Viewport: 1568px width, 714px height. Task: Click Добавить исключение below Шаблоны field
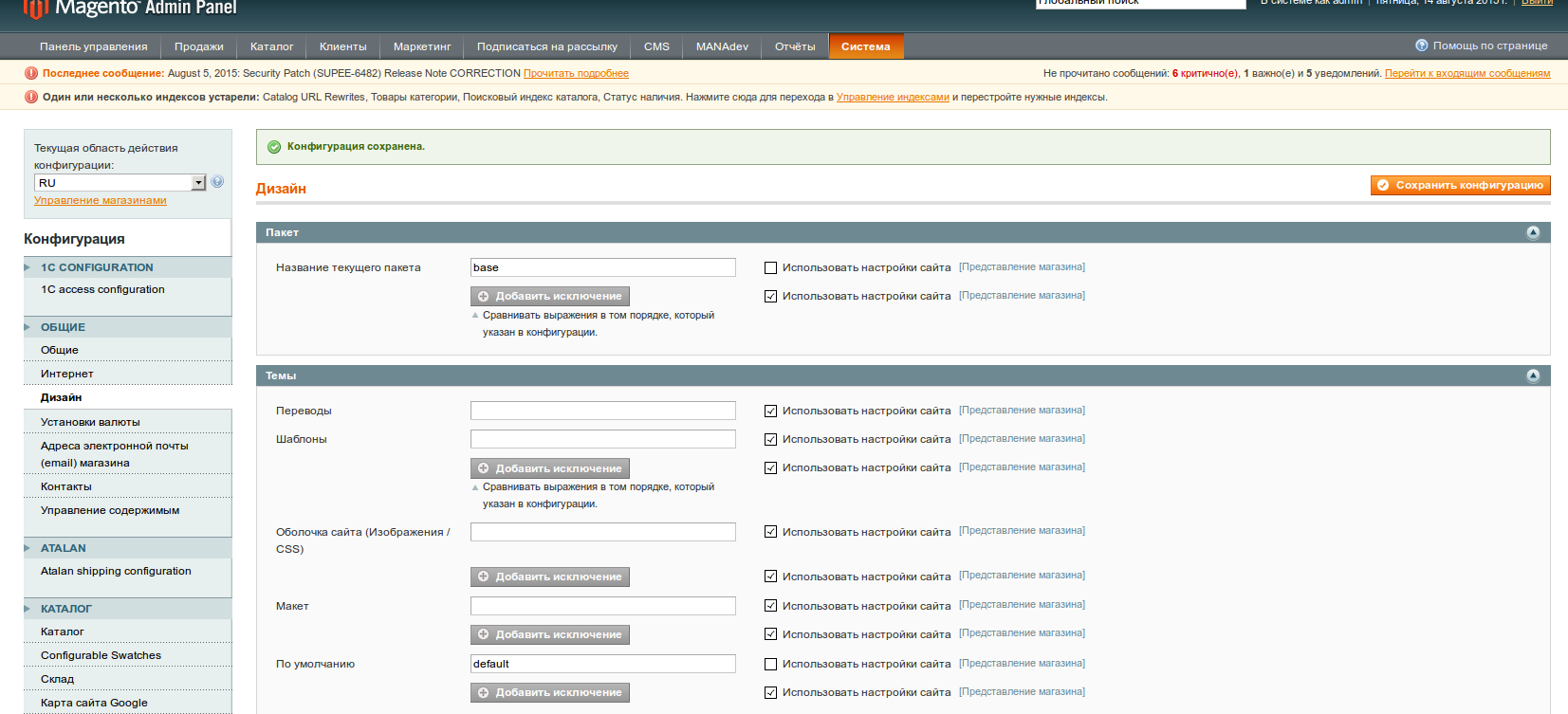(x=550, y=468)
